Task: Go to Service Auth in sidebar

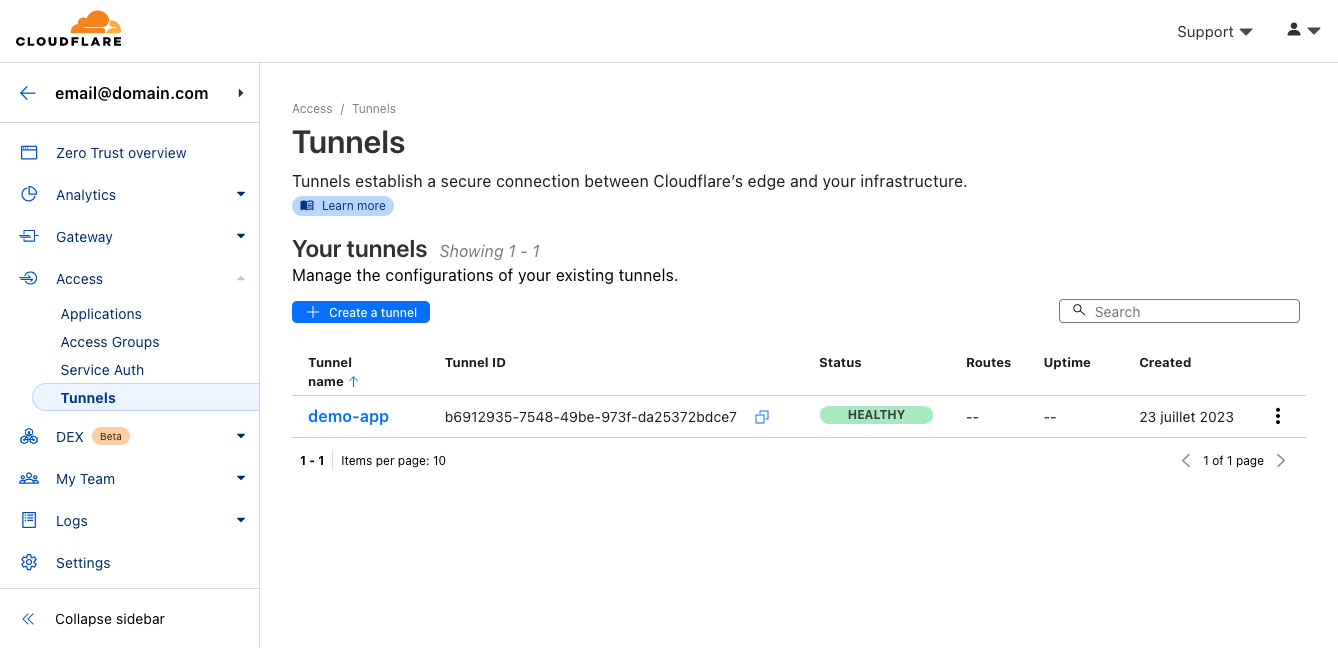Action: 102,370
